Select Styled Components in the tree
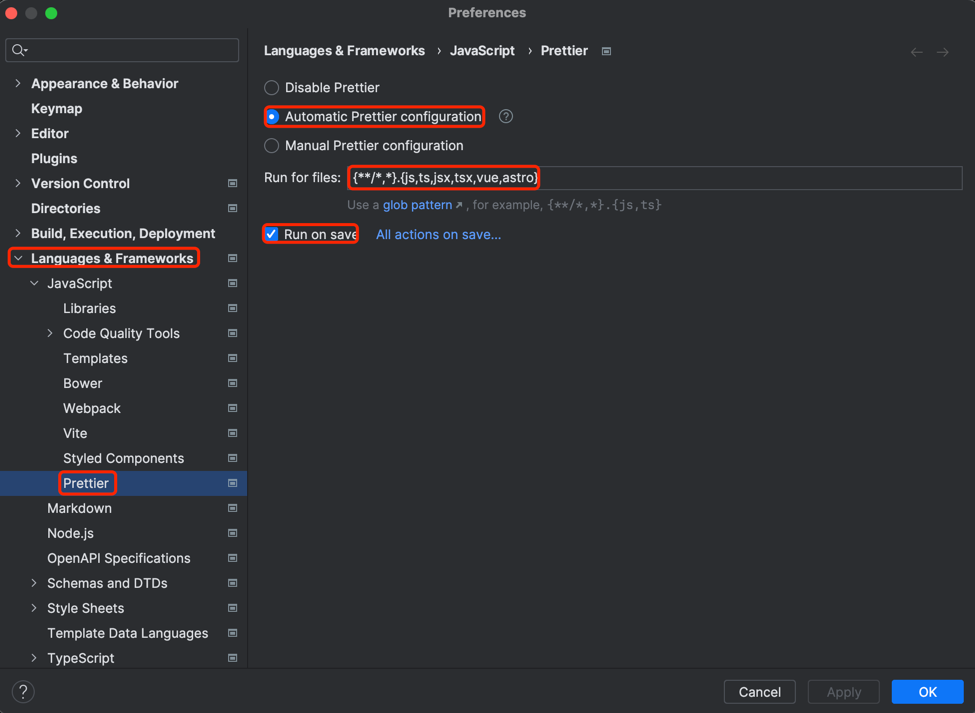The image size is (975, 713). (124, 458)
